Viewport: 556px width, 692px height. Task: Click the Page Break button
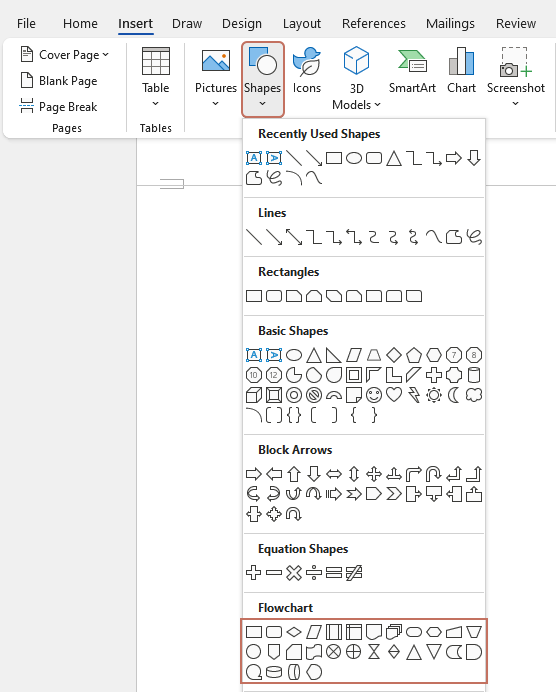59,107
